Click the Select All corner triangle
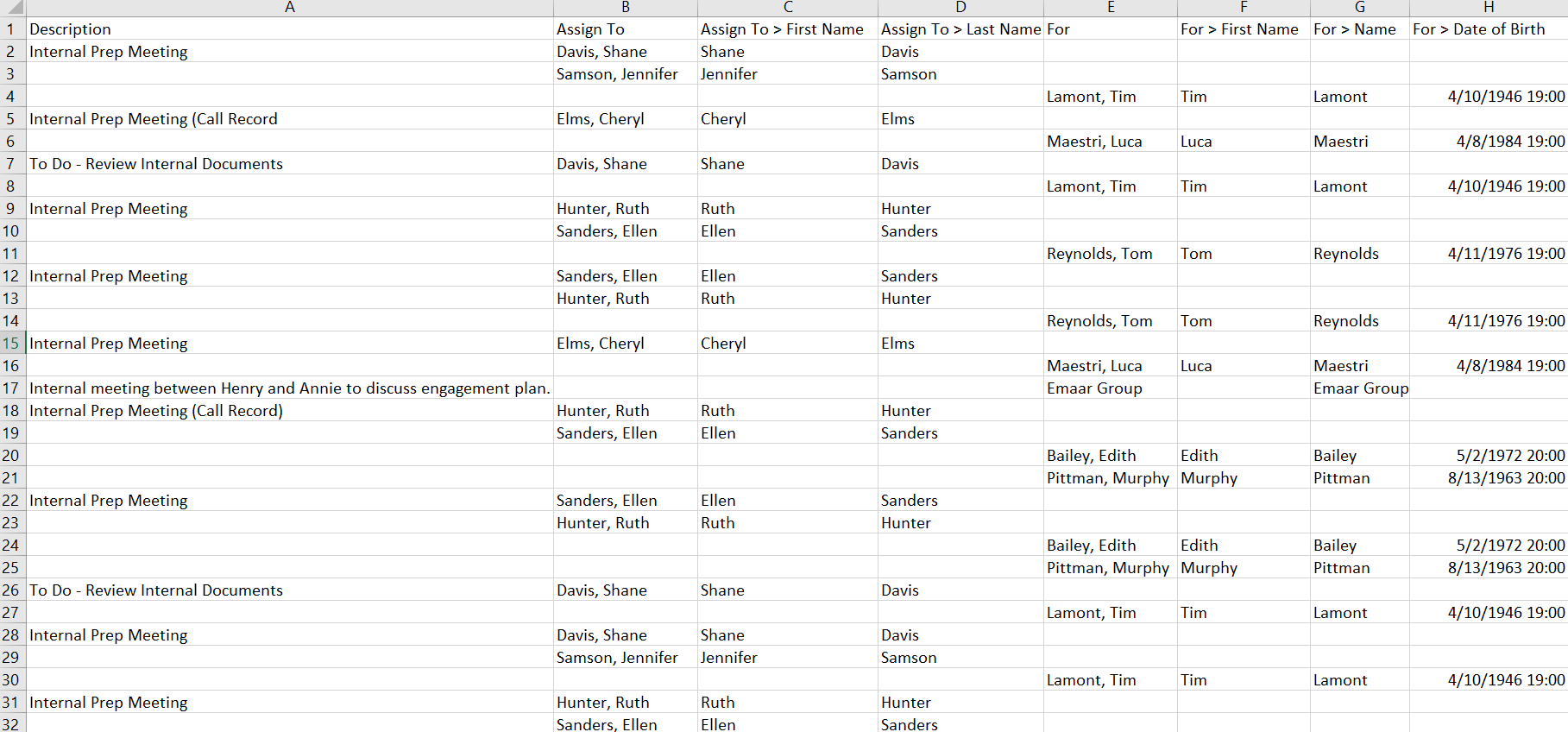 13,8
